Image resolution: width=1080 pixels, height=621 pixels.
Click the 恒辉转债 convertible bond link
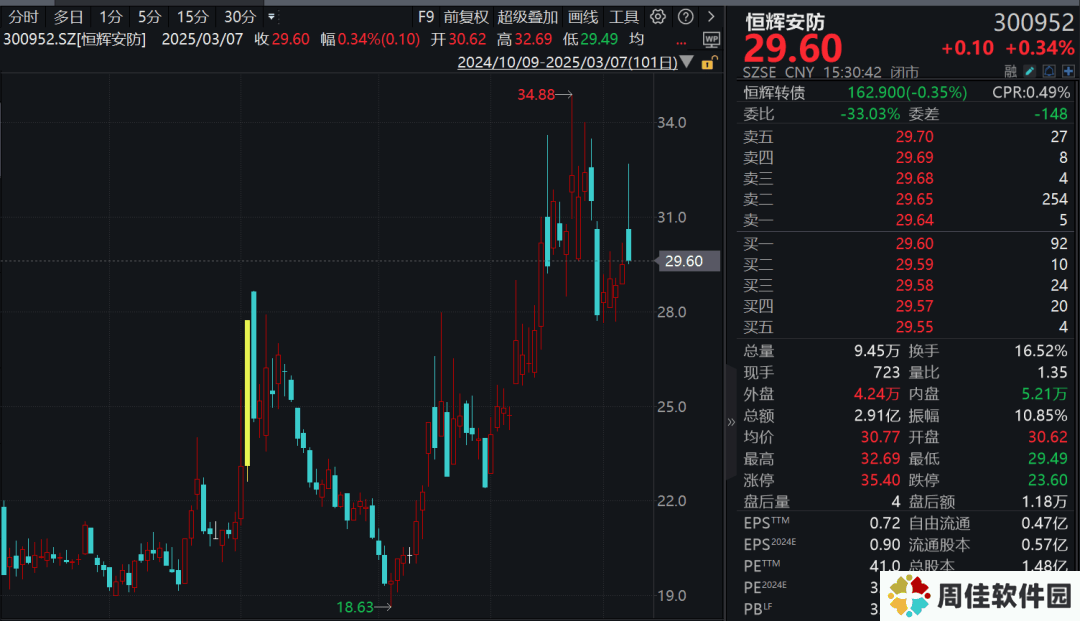(774, 92)
